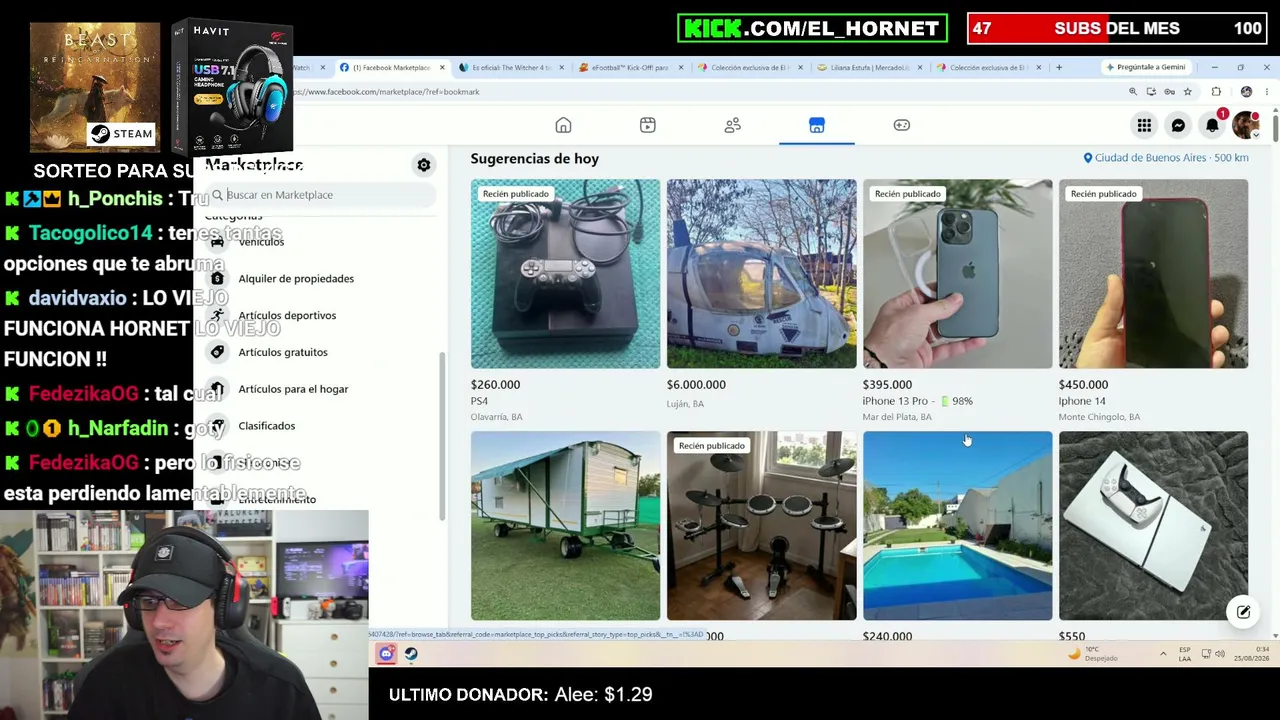Click the Buscar en Marketplace search field
This screenshot has width=1280, height=720.
tap(321, 195)
